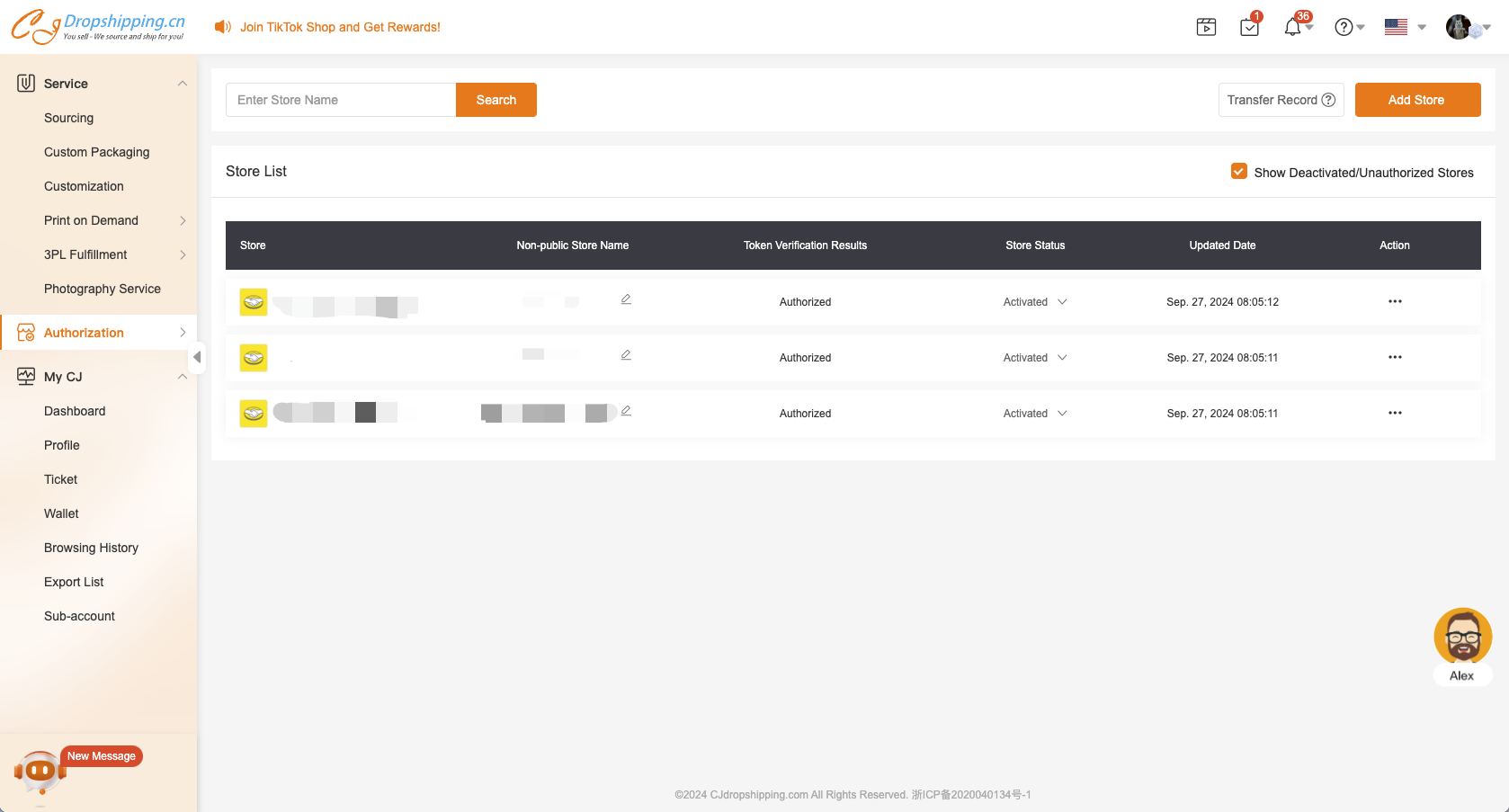The height and width of the screenshot is (812, 1509).
Task: Go to Wallet in My CJ menu
Action: click(x=61, y=513)
